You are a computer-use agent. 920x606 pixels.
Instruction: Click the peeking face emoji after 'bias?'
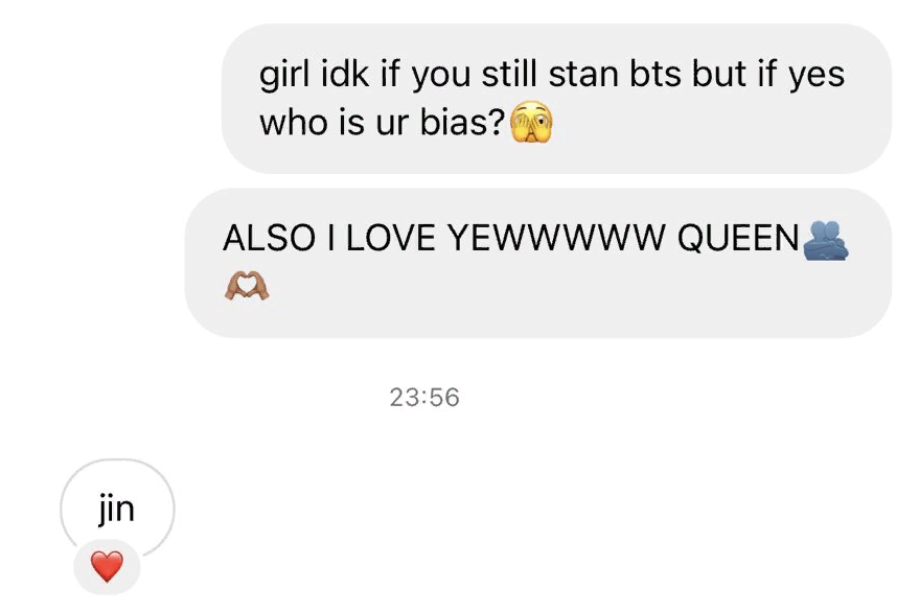531,121
